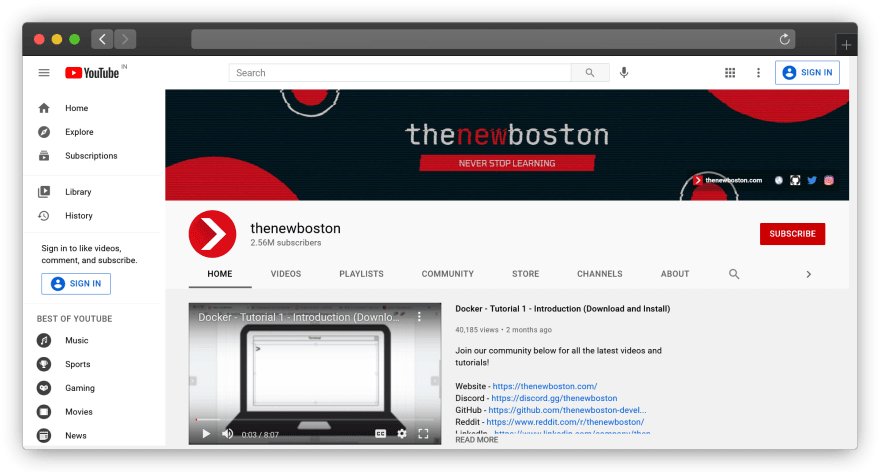Select the HOME channel tab
Screen dimensions: 880x472
[x=219, y=274]
